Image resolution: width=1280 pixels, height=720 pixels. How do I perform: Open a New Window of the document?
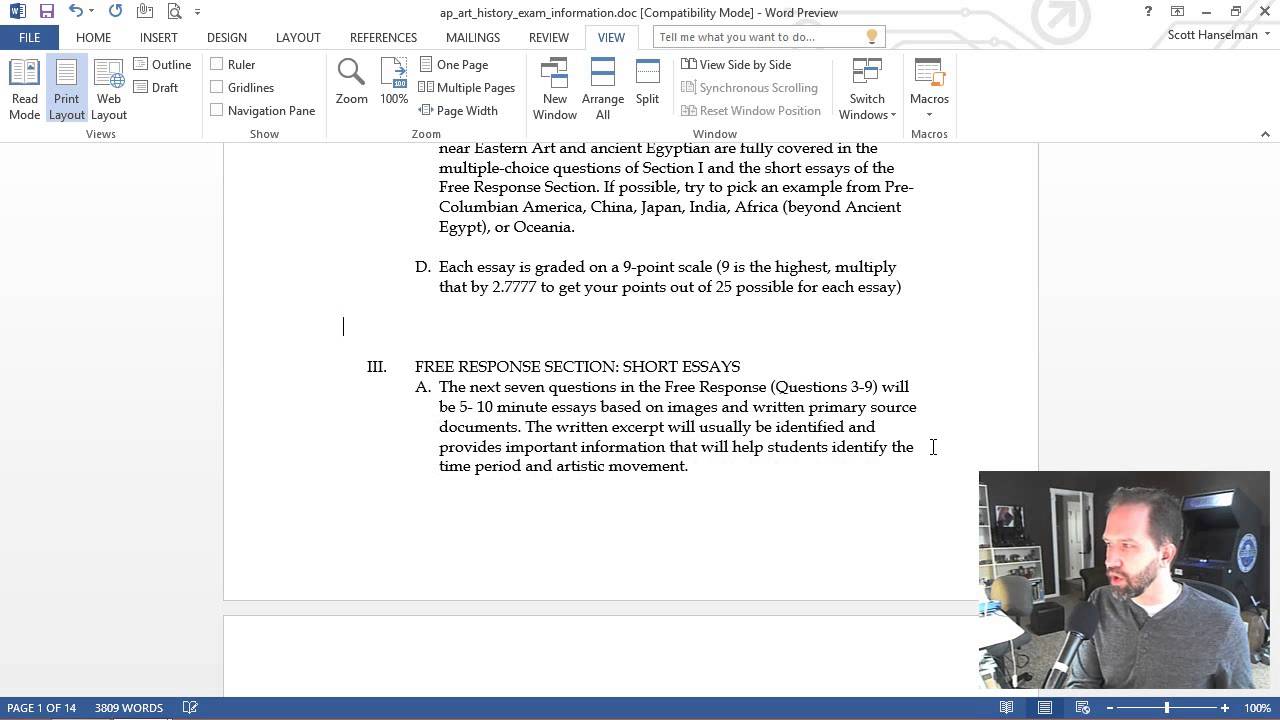tap(555, 89)
